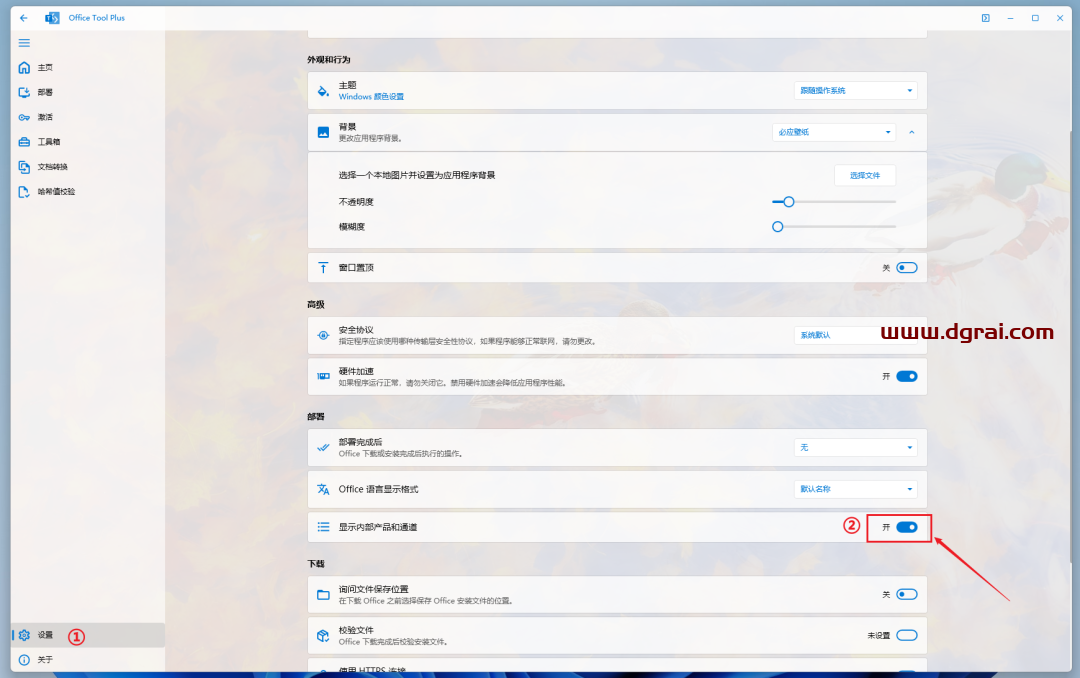Click the document convert icon beside 文档转换
Screen dimensions: 1080x678
pos(24,167)
